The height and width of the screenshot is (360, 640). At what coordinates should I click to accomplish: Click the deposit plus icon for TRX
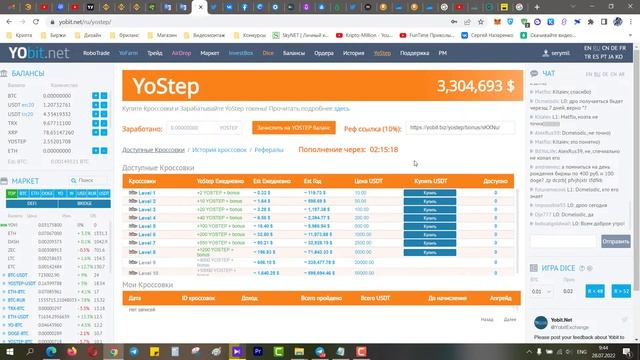(x=96, y=123)
